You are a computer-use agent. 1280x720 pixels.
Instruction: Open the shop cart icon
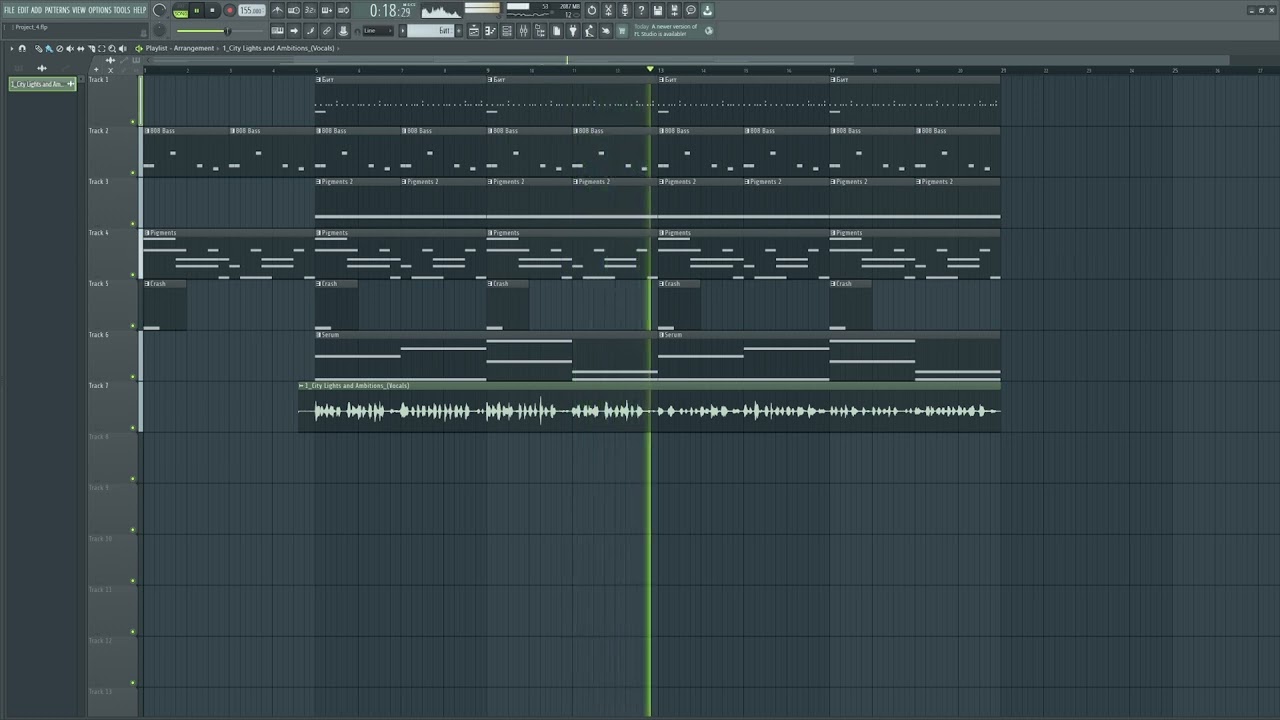click(622, 30)
